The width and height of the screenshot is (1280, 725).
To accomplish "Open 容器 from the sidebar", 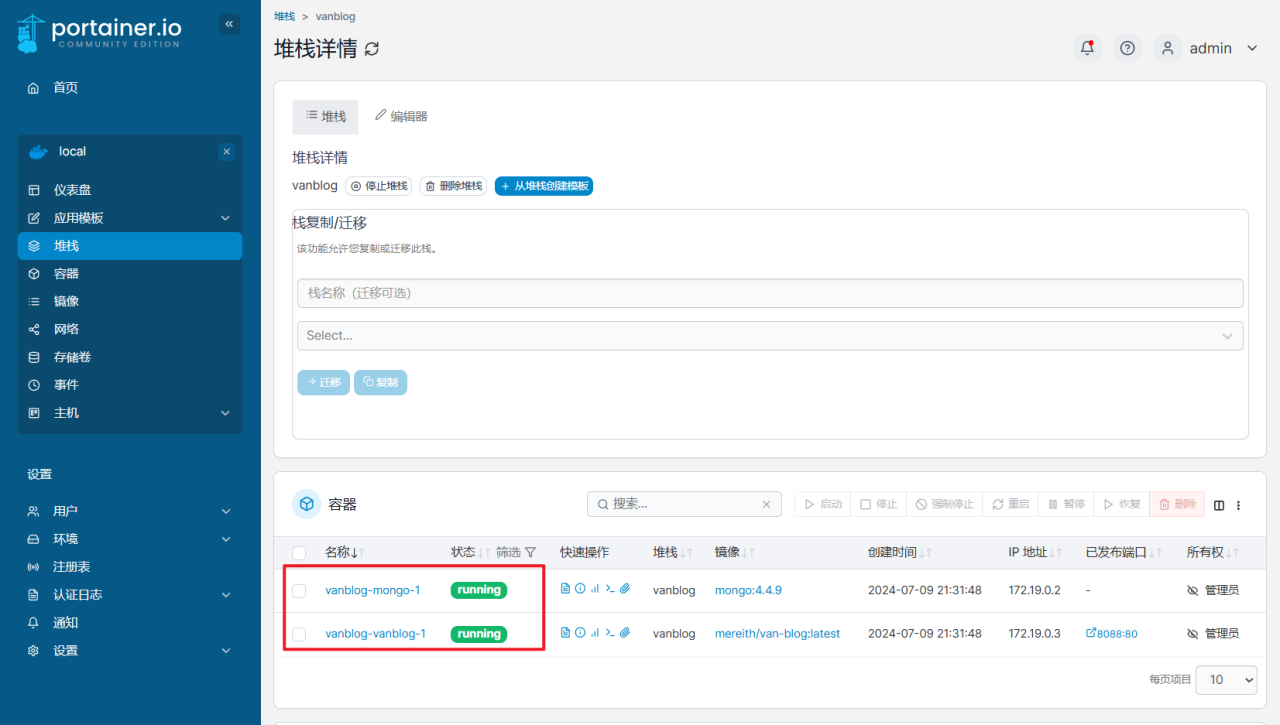I will click(x=65, y=273).
